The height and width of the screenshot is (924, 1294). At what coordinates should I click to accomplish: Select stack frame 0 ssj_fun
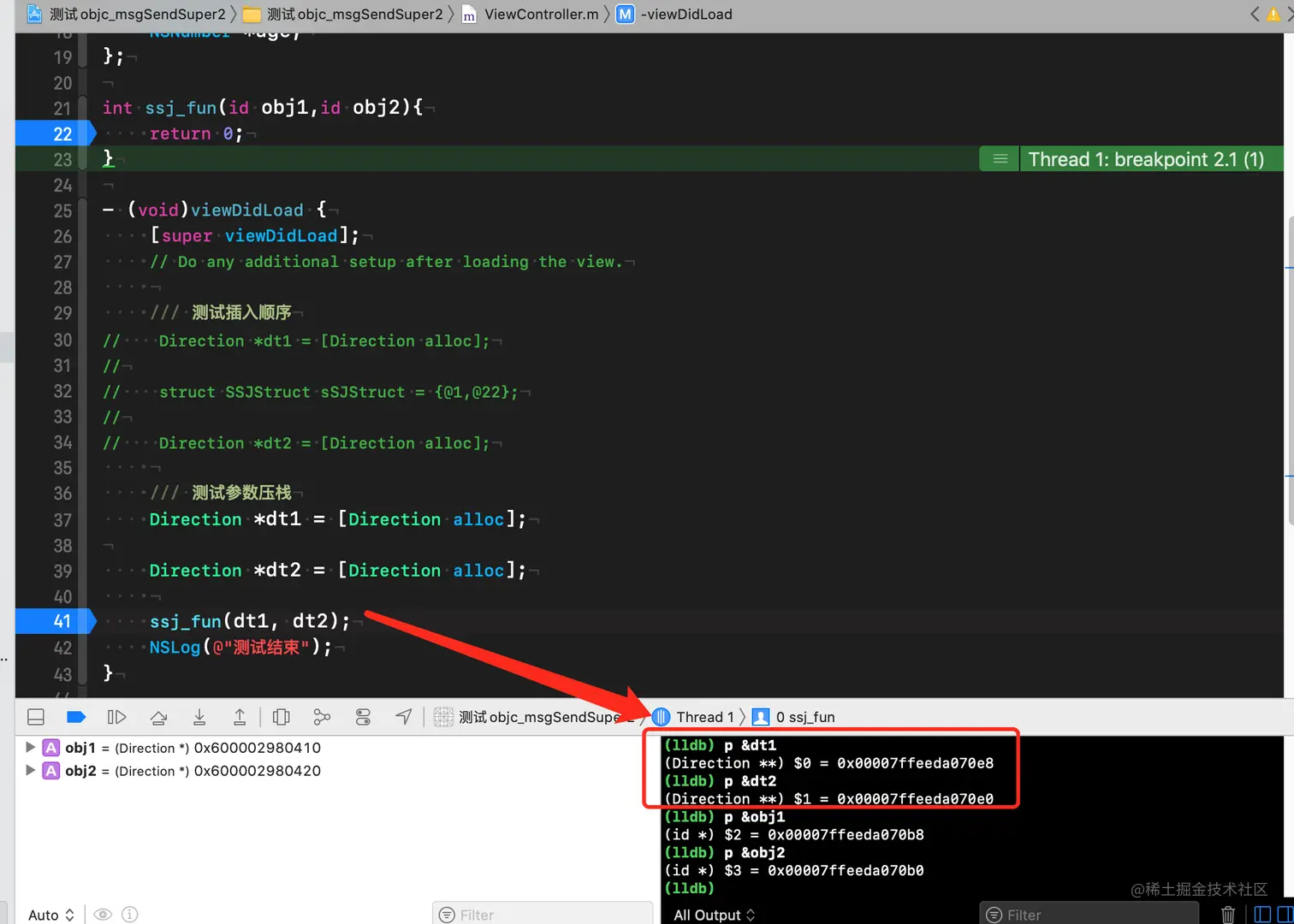[x=793, y=717]
